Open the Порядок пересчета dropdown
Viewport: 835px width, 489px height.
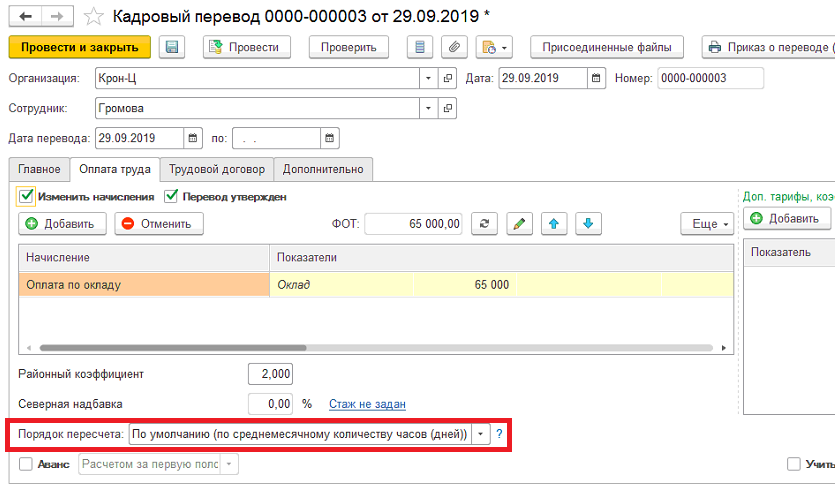(x=480, y=434)
